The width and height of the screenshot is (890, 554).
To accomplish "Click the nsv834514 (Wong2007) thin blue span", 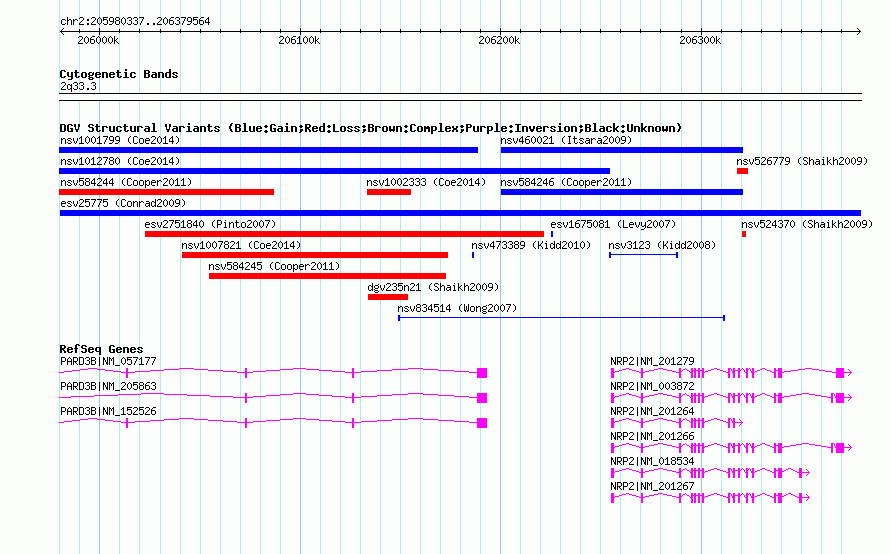I will click(x=561, y=318).
